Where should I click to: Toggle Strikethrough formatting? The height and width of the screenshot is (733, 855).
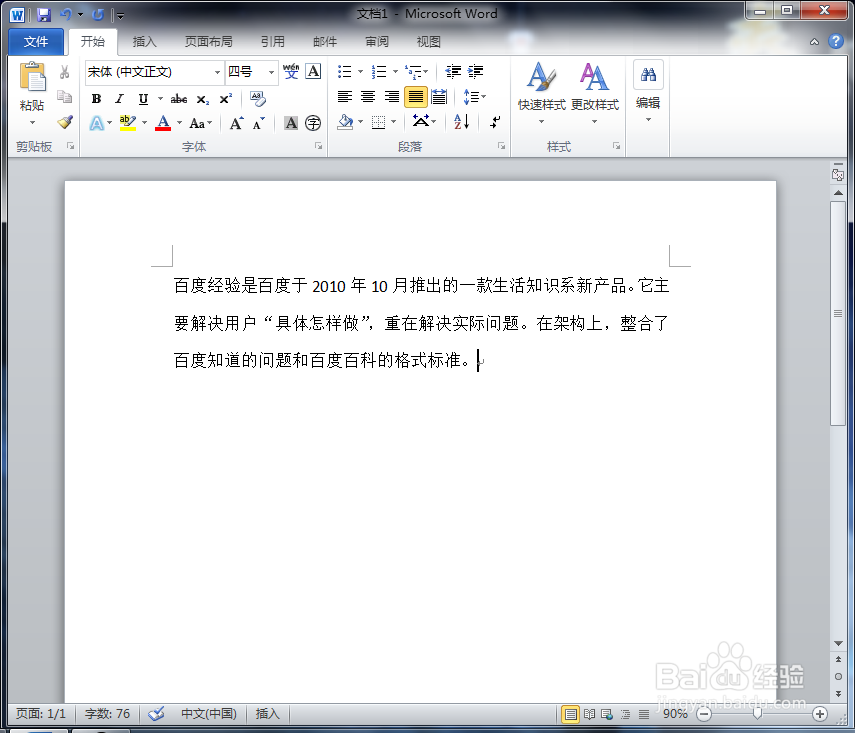click(x=179, y=99)
